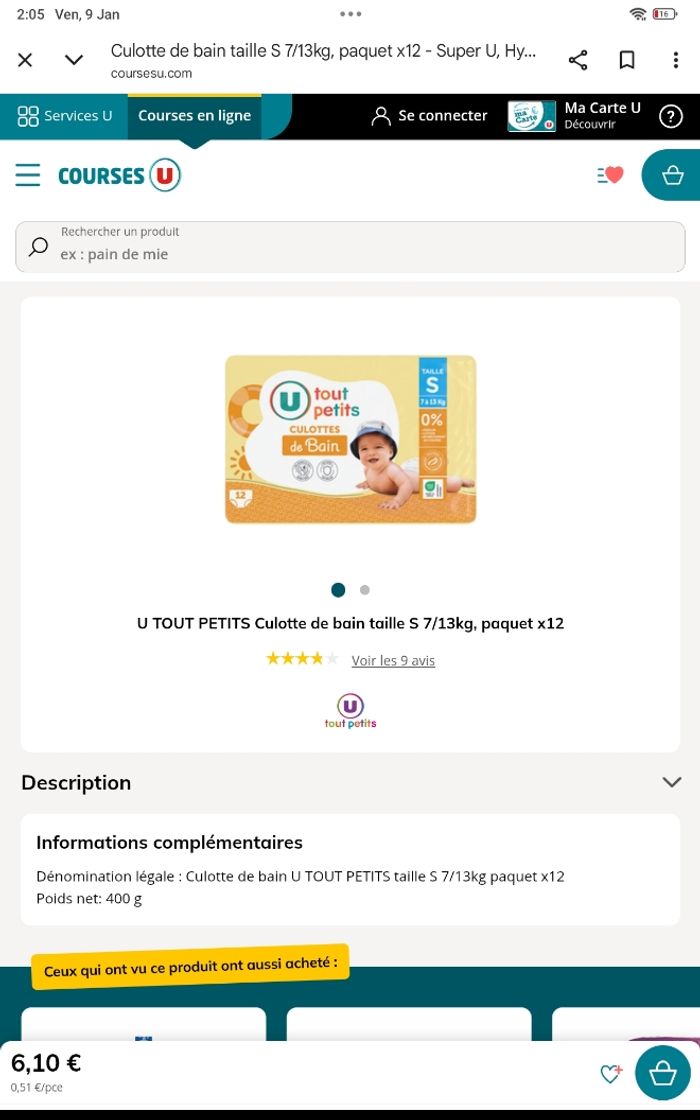Switch to the Services U tab
Image resolution: width=700 pixels, height=1120 pixels.
tap(64, 116)
